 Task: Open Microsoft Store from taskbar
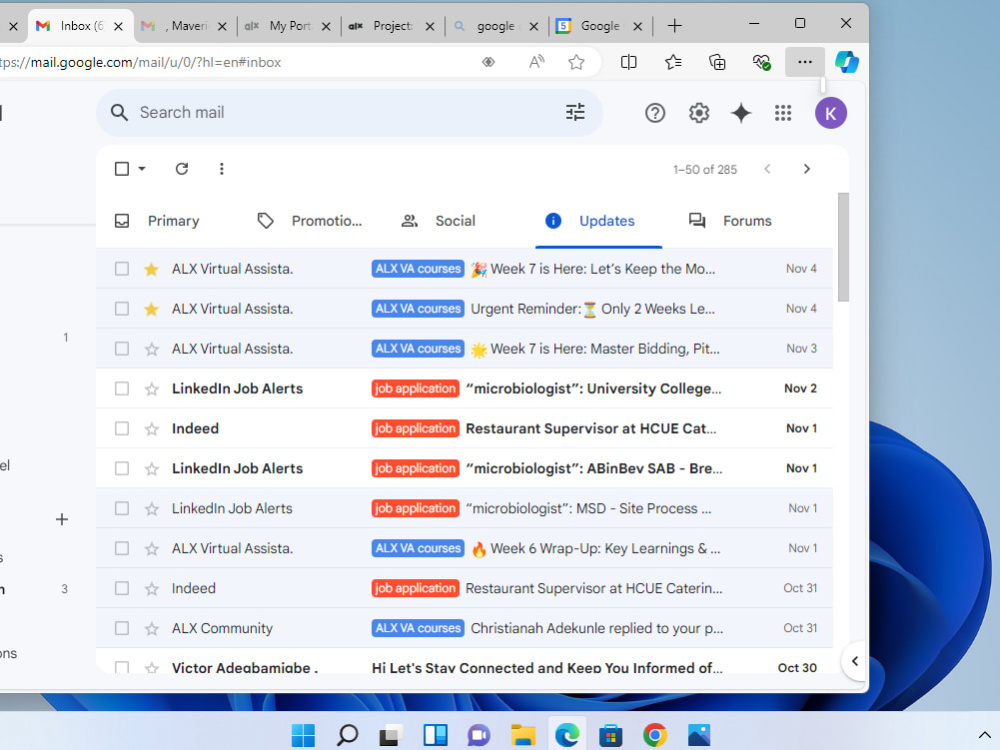[x=610, y=735]
